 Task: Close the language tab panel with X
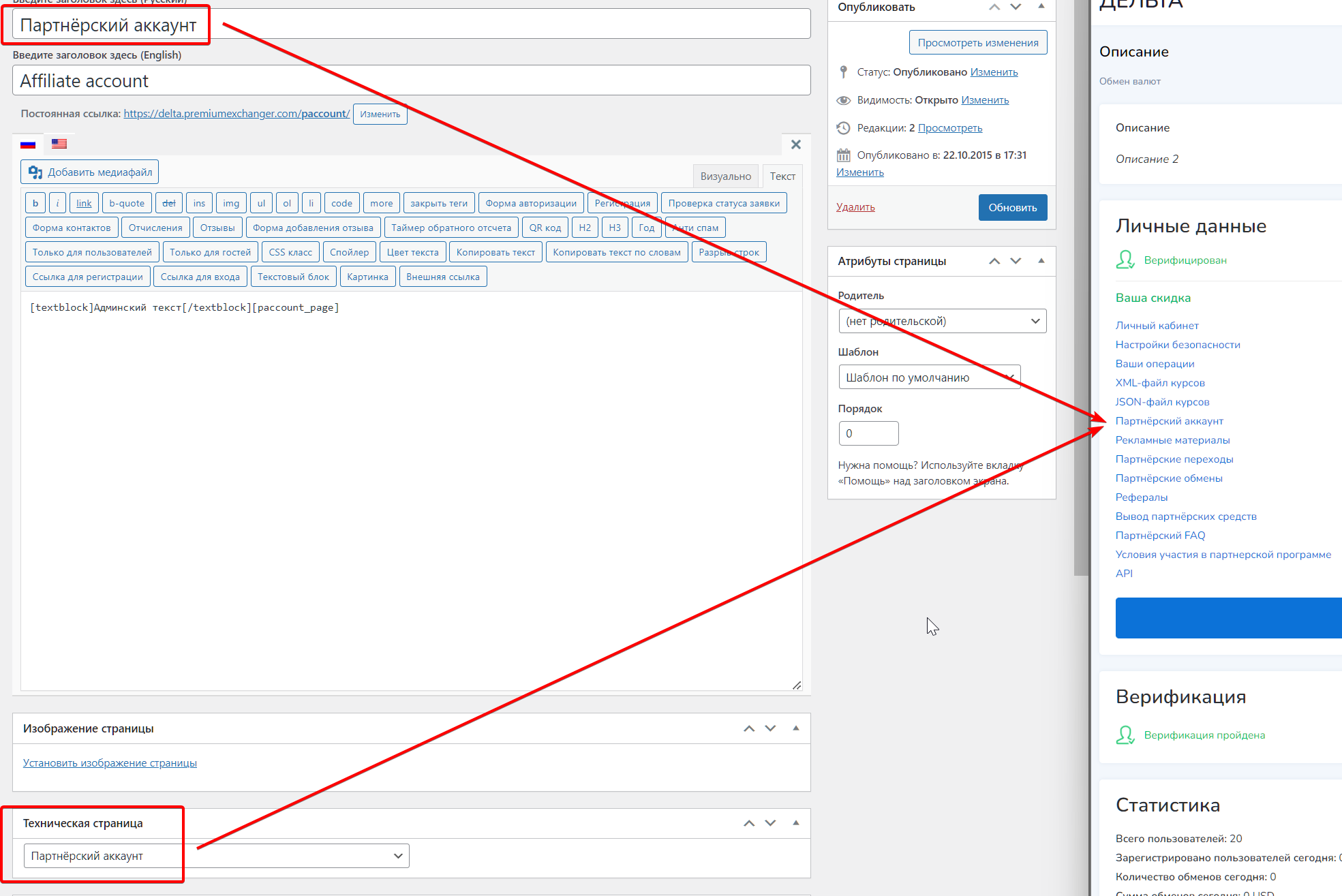(795, 144)
